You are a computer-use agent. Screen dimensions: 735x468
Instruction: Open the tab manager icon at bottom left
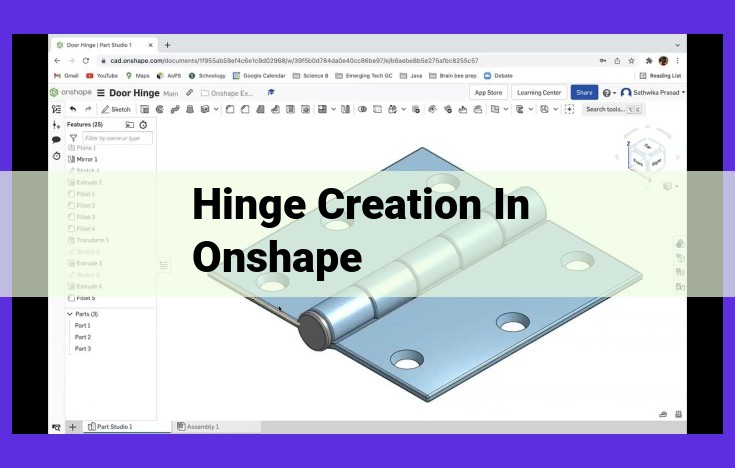pos(56,427)
